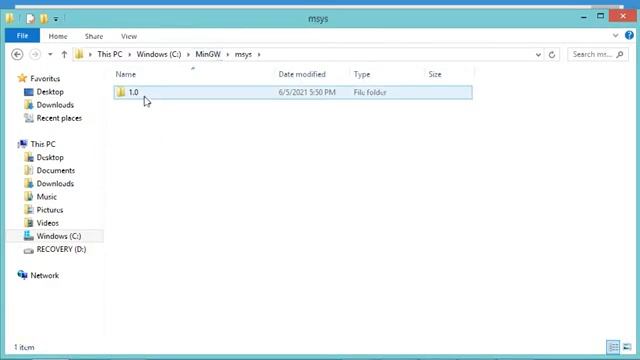This screenshot has height=360, width=640.
Task: Open the View ribbon tab
Action: point(129,36)
